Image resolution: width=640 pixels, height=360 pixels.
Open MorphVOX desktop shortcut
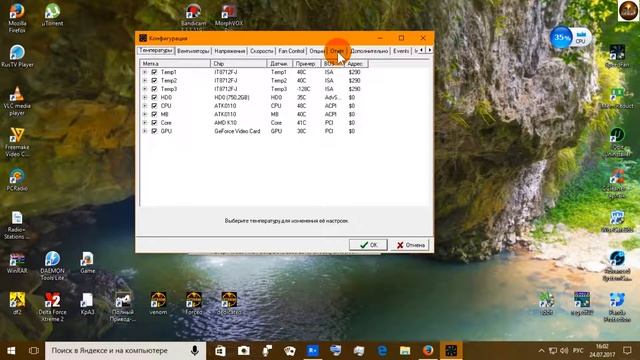pyautogui.click(x=229, y=16)
